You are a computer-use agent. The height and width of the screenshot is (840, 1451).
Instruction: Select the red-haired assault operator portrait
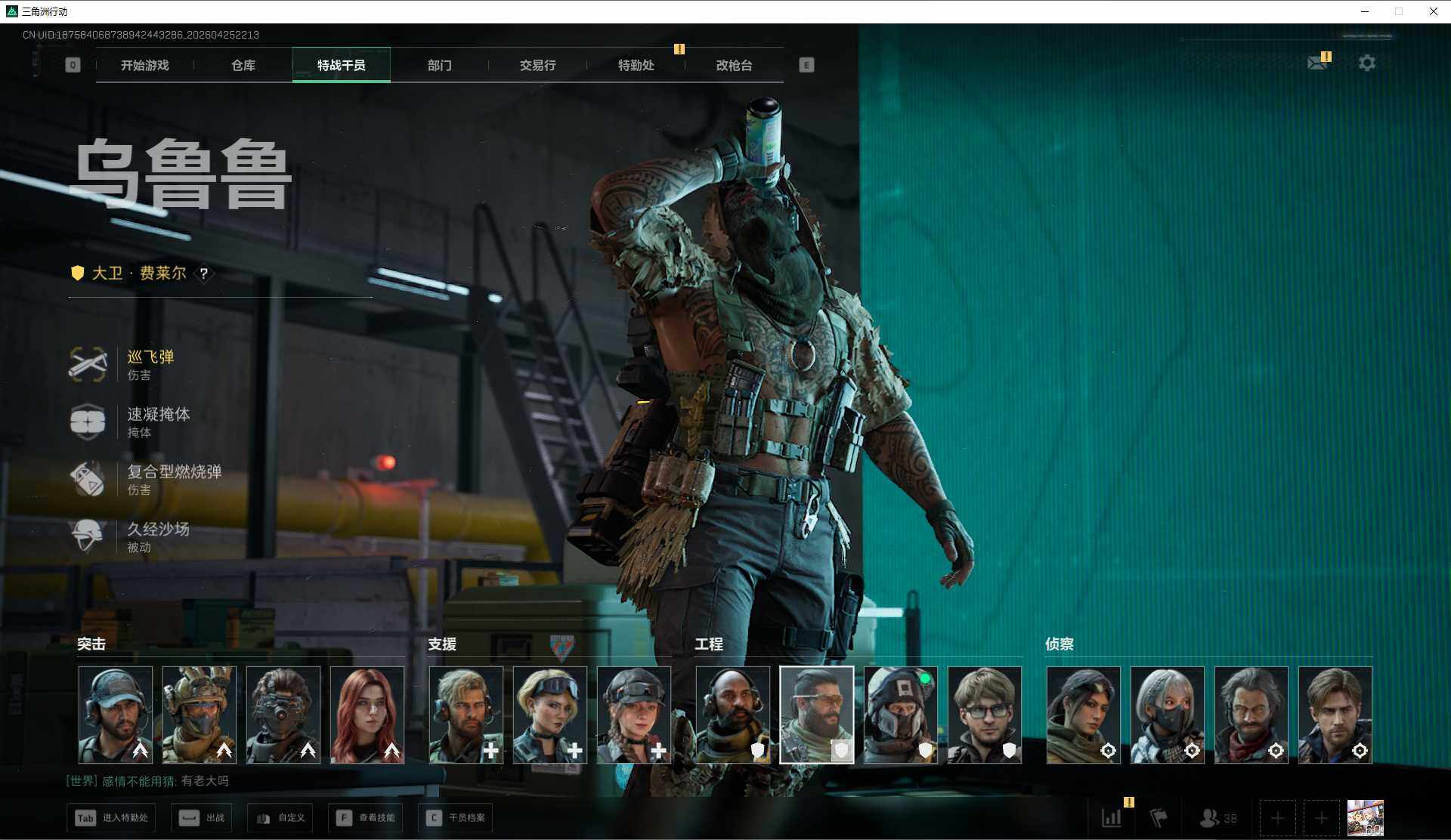367,714
